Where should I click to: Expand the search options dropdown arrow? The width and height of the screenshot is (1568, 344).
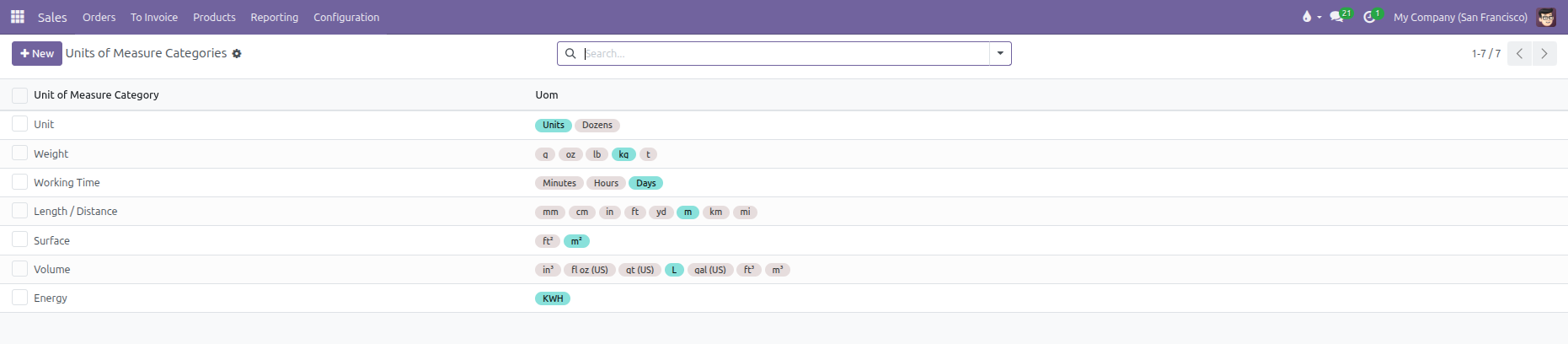tap(1000, 53)
